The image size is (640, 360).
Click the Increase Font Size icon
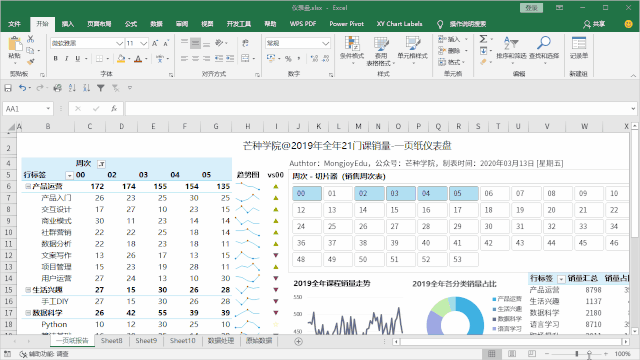tap(155, 43)
